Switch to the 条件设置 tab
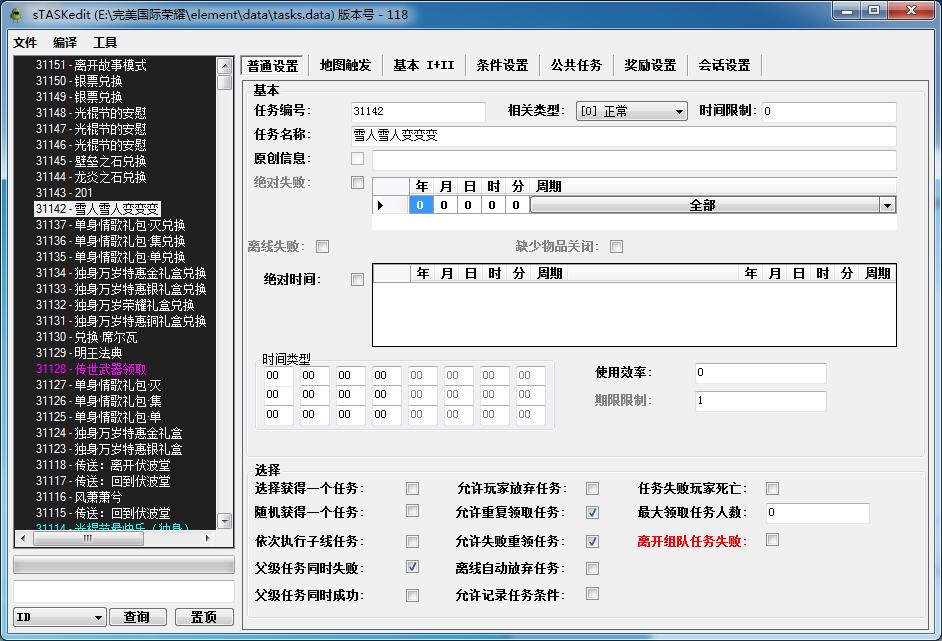Viewport: 942px width, 641px height. click(x=502, y=65)
